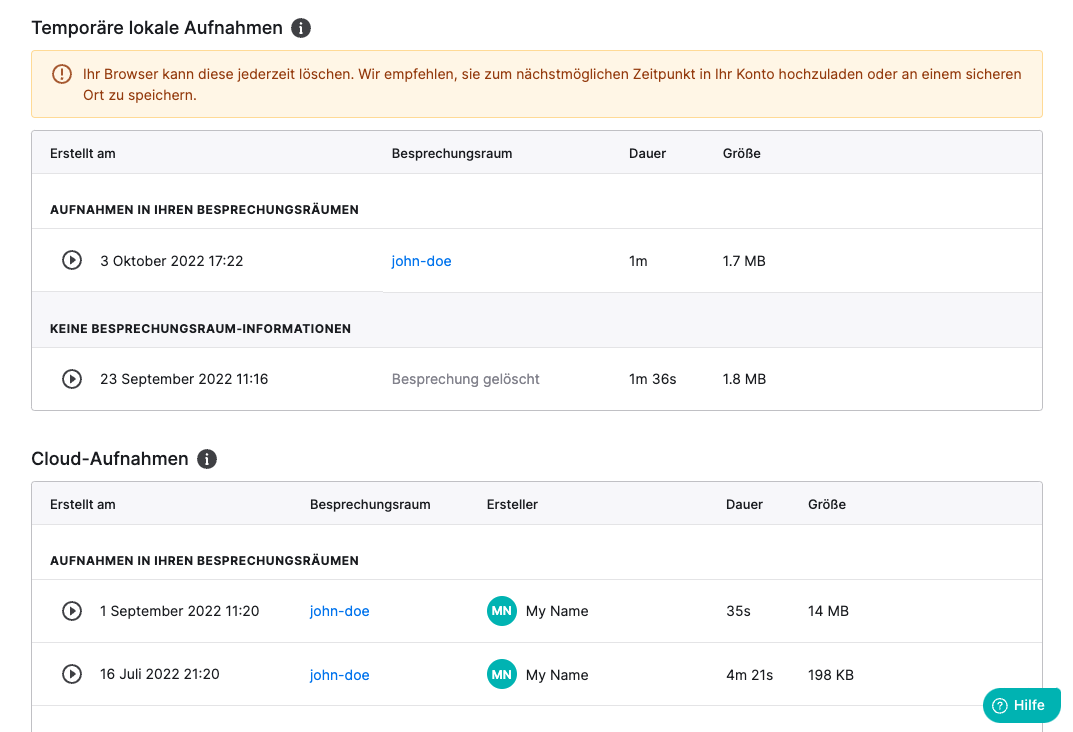The width and height of the screenshot is (1073, 732).
Task: Open the Hilfe help button
Action: point(1022,705)
